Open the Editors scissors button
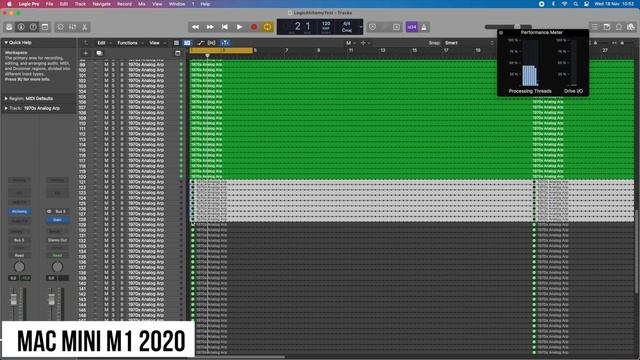The image size is (640, 360). (84, 27)
